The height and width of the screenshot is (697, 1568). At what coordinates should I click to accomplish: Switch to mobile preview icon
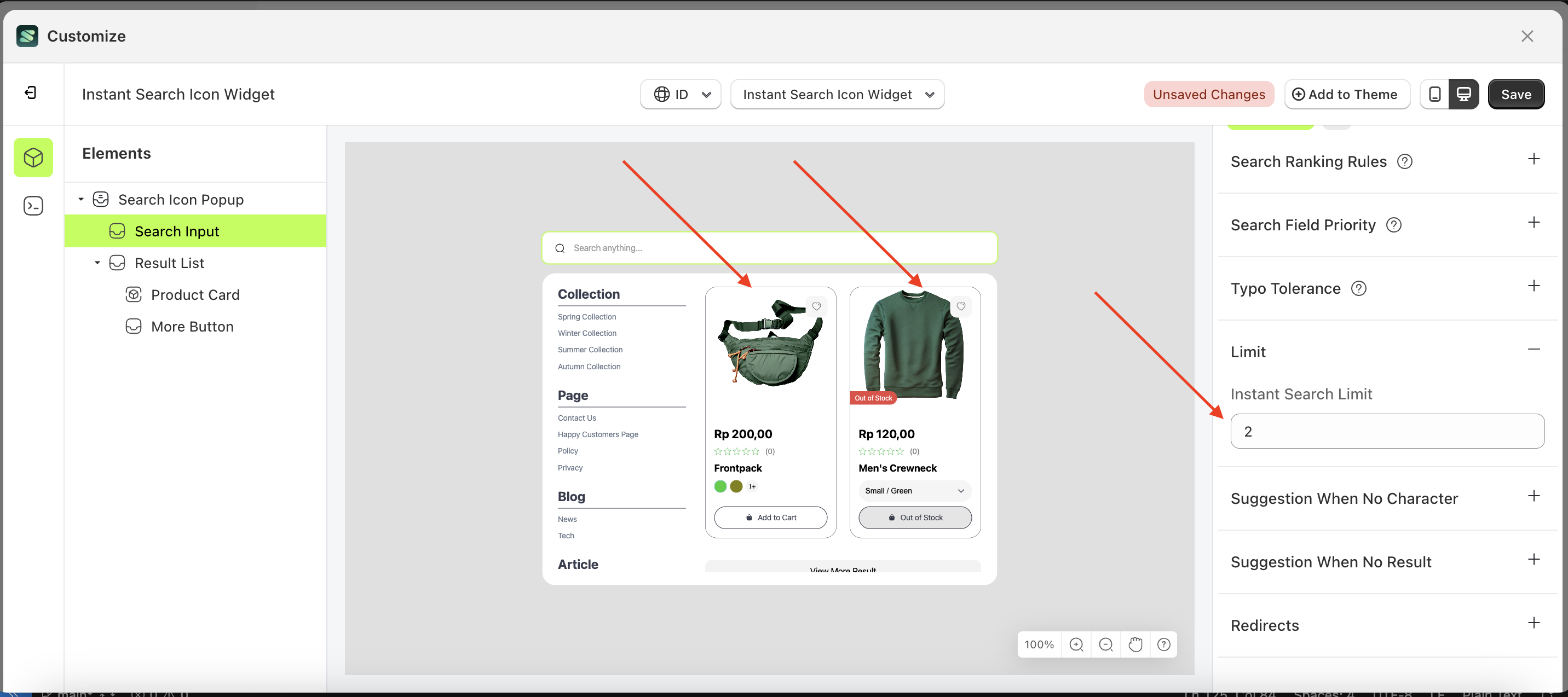[x=1435, y=94]
